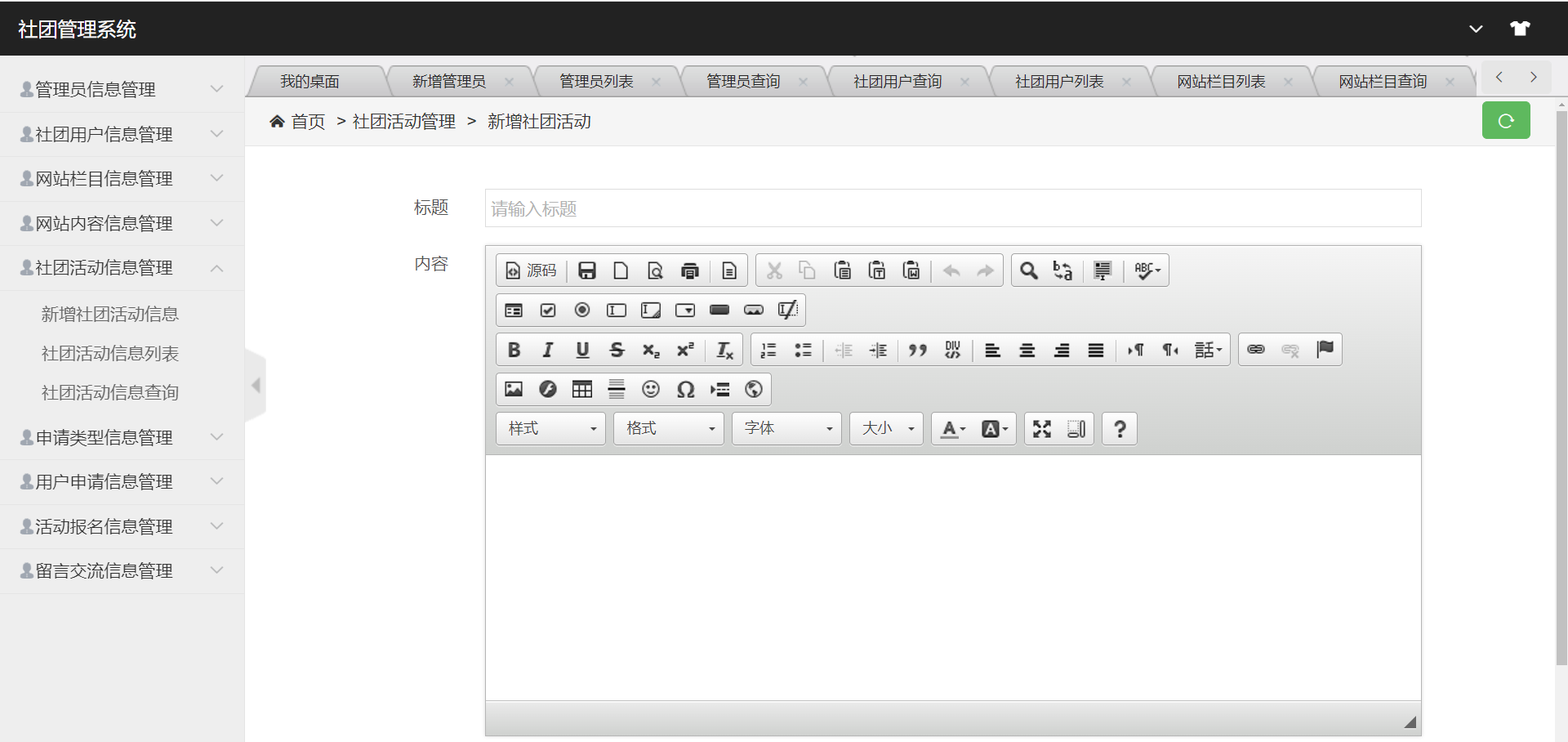
Task: Click the Save icon in editor toolbar
Action: (x=587, y=270)
